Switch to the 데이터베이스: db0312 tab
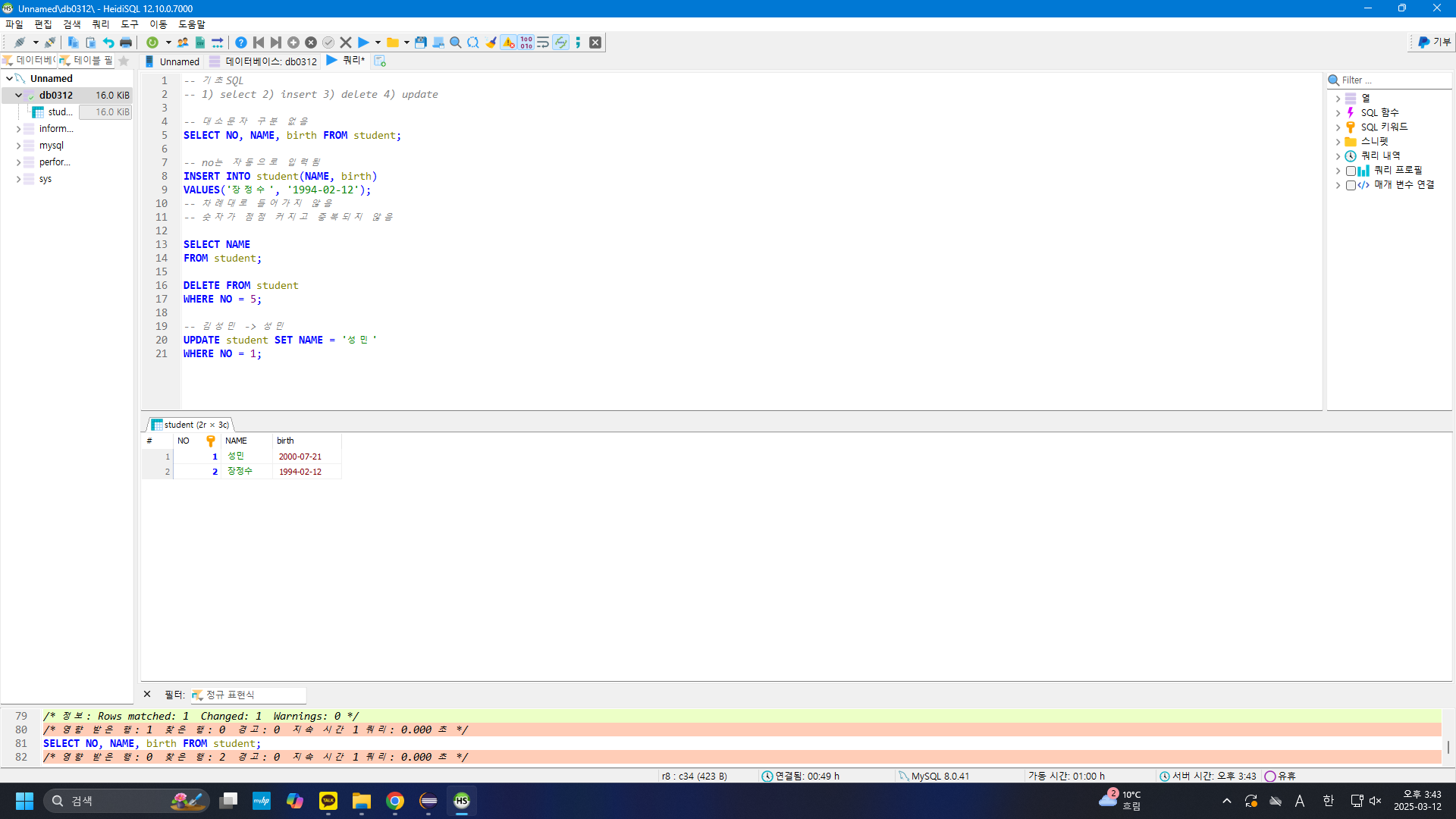The height and width of the screenshot is (819, 1456). (x=271, y=61)
